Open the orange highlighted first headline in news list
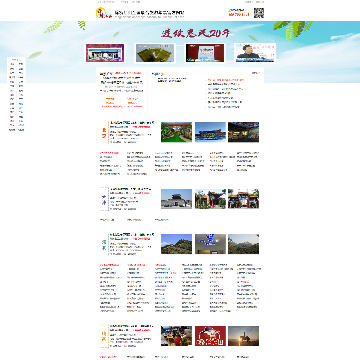Screen dimensions: 360x360 click(x=226, y=80)
